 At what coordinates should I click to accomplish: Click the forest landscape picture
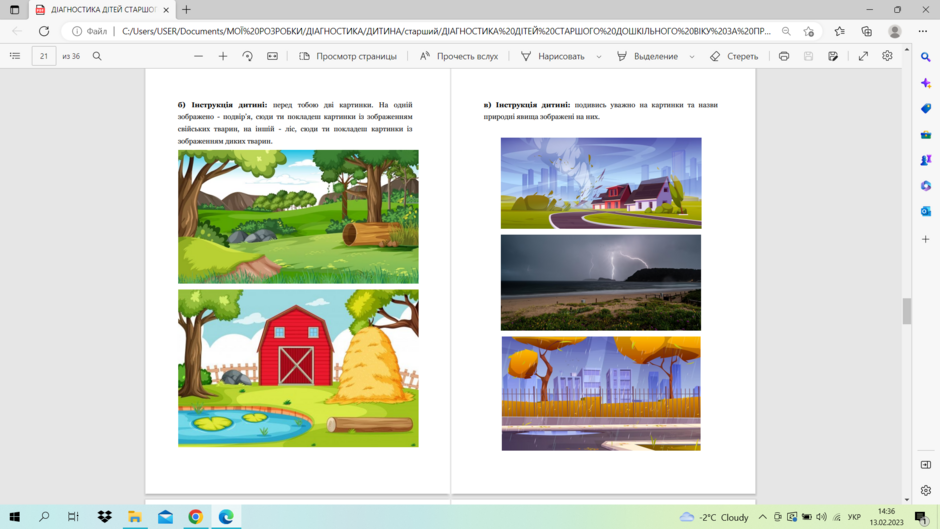[298, 217]
